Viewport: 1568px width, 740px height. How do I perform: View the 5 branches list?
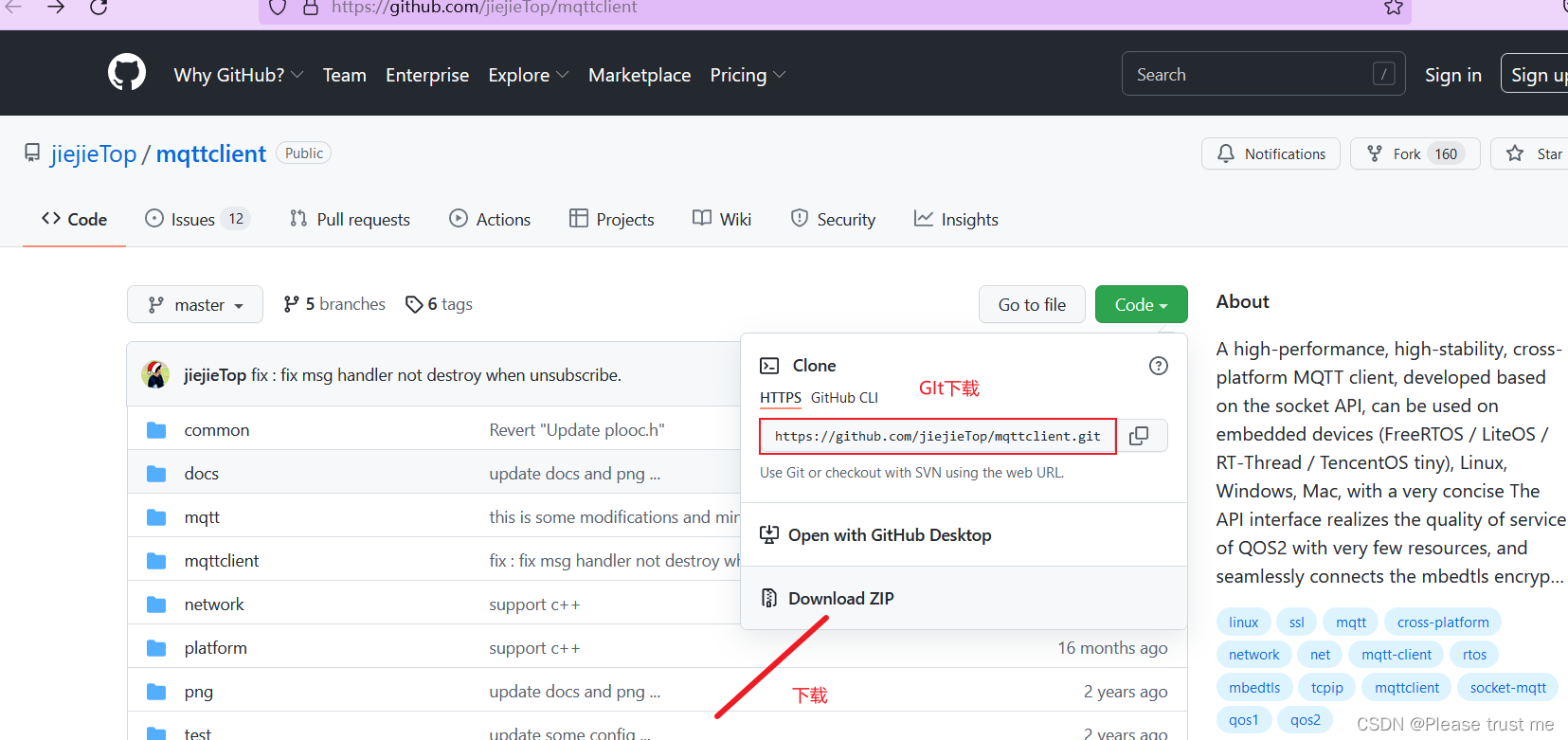tap(334, 304)
